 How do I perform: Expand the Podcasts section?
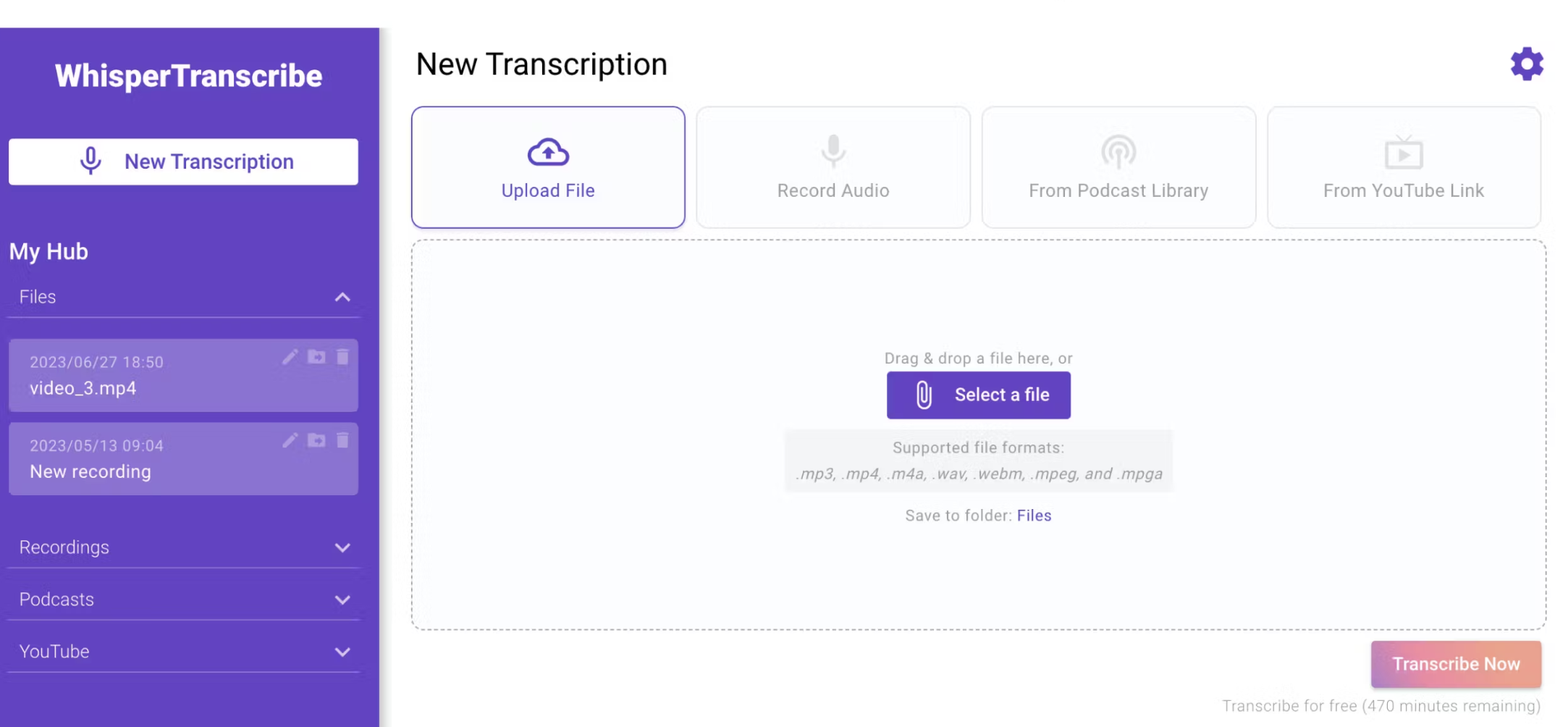click(342, 600)
